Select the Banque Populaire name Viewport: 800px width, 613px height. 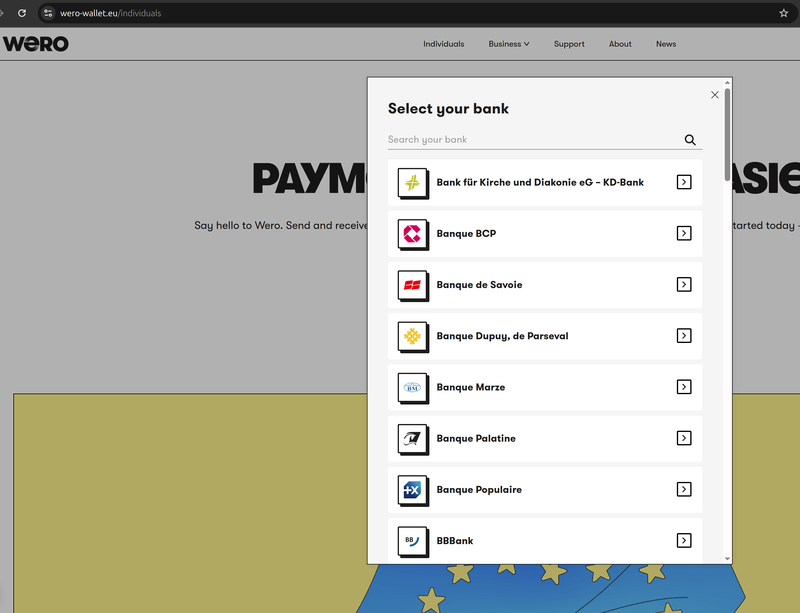[x=479, y=489]
